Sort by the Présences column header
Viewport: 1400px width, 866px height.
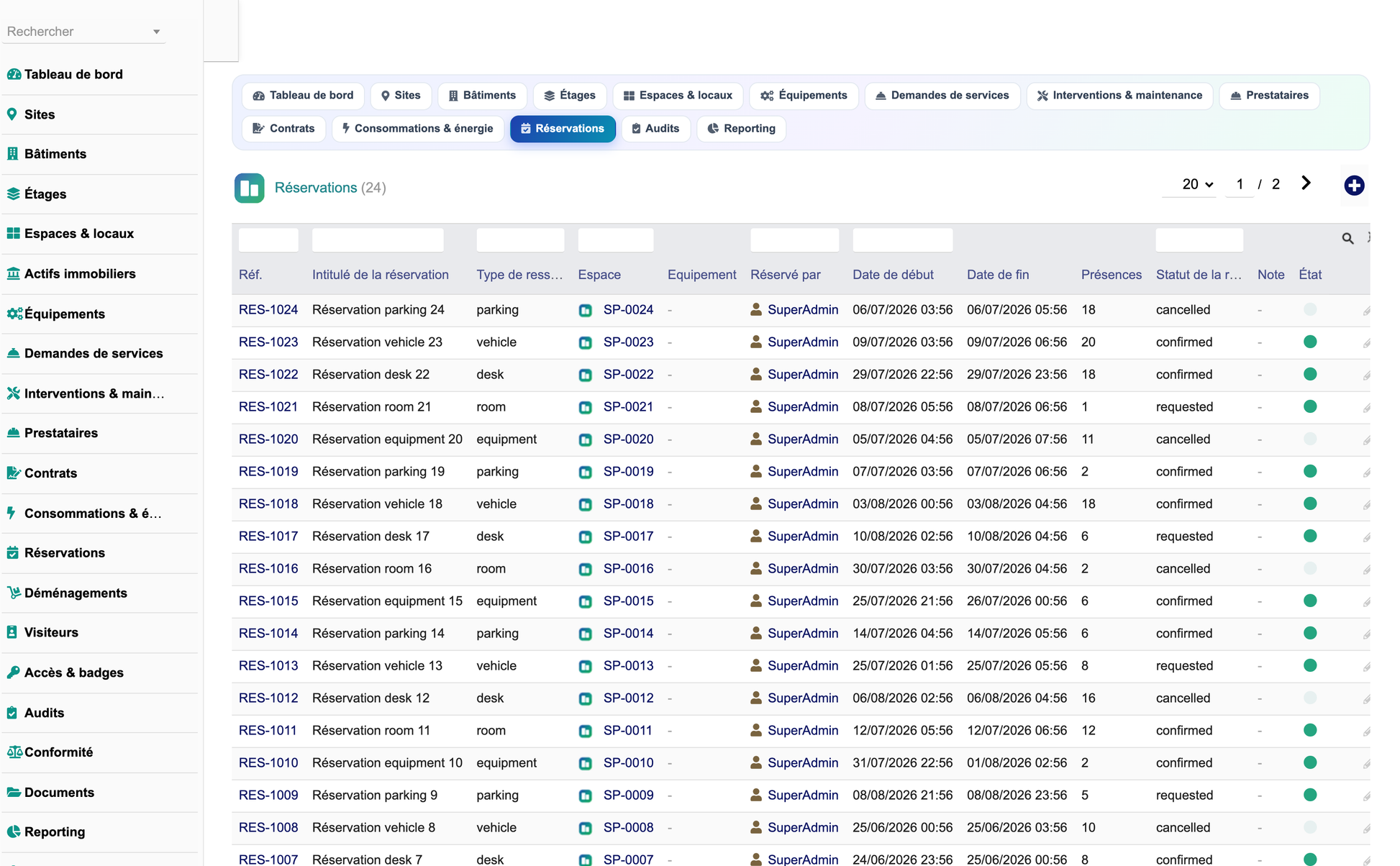click(1112, 275)
